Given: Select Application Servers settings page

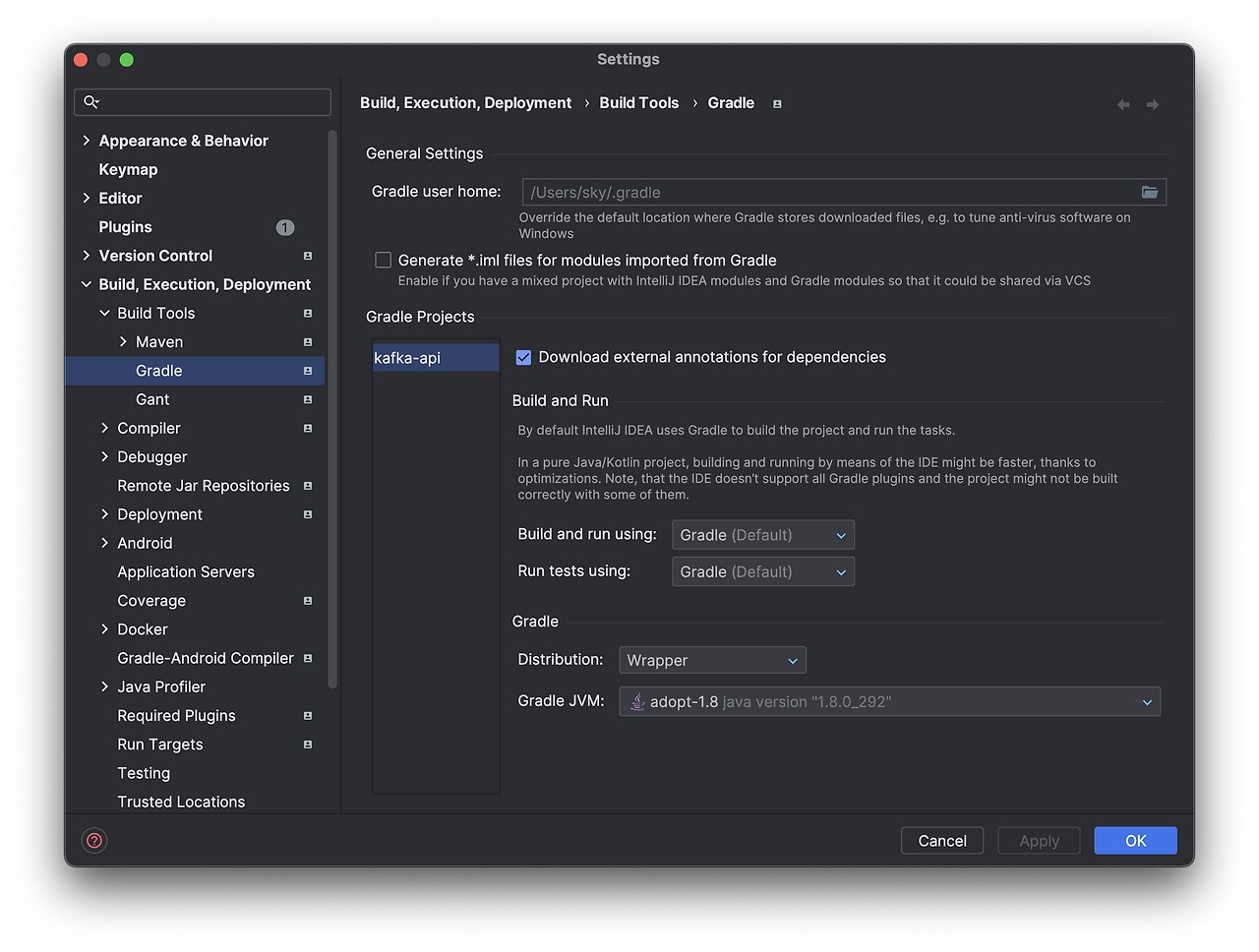Looking at the screenshot, I should click(186, 571).
